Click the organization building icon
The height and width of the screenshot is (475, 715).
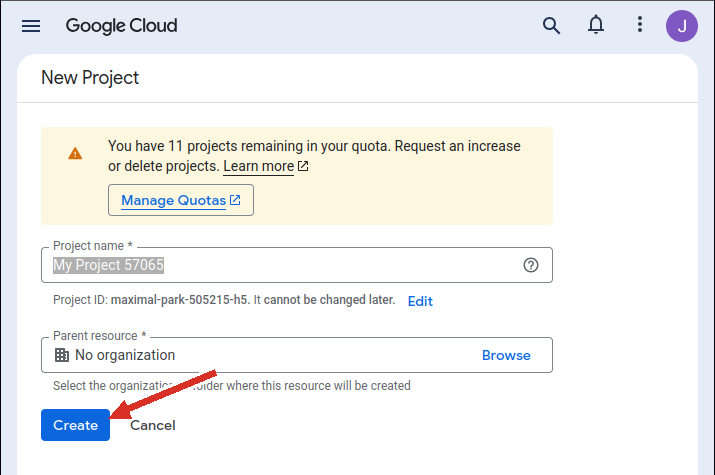[x=62, y=355]
